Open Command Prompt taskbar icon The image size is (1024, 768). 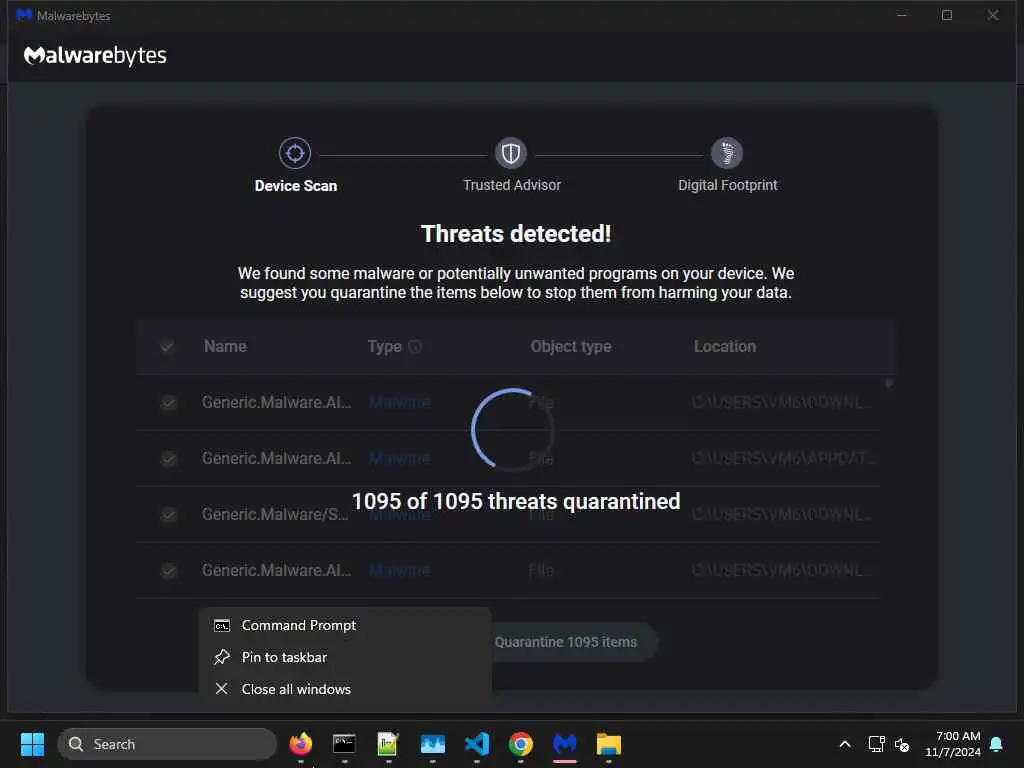click(x=344, y=744)
